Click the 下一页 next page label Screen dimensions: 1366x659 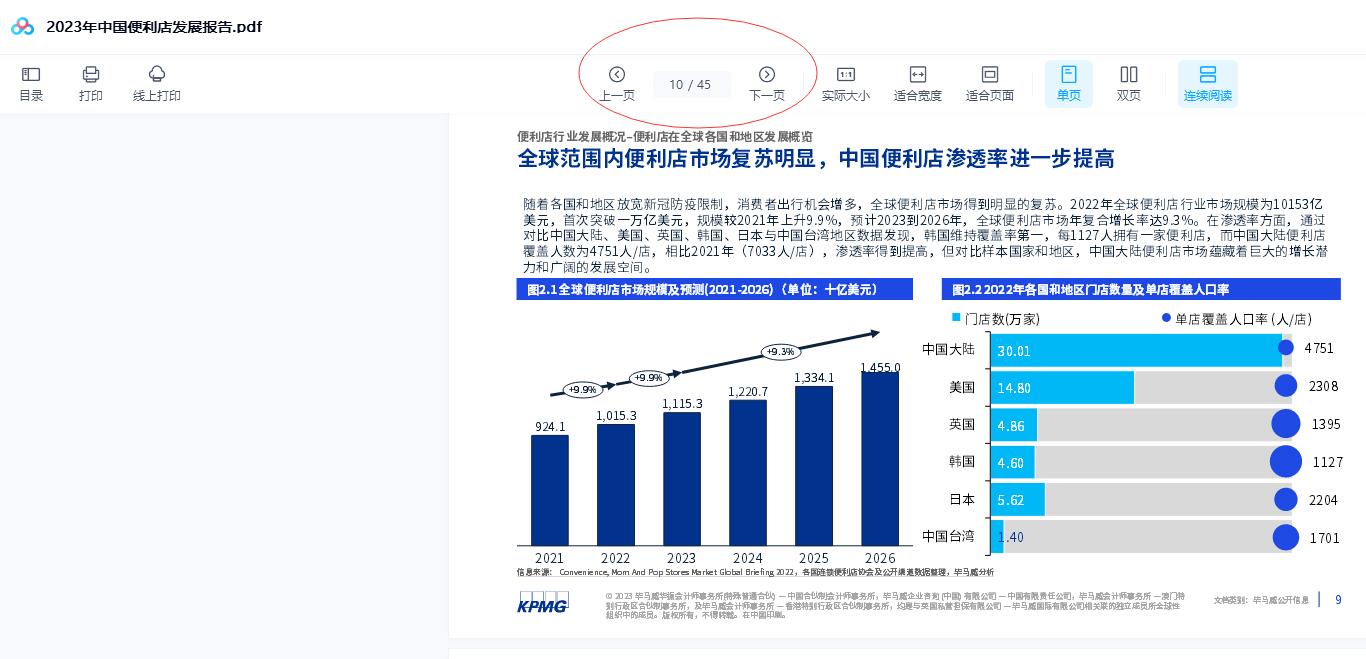pos(767,95)
